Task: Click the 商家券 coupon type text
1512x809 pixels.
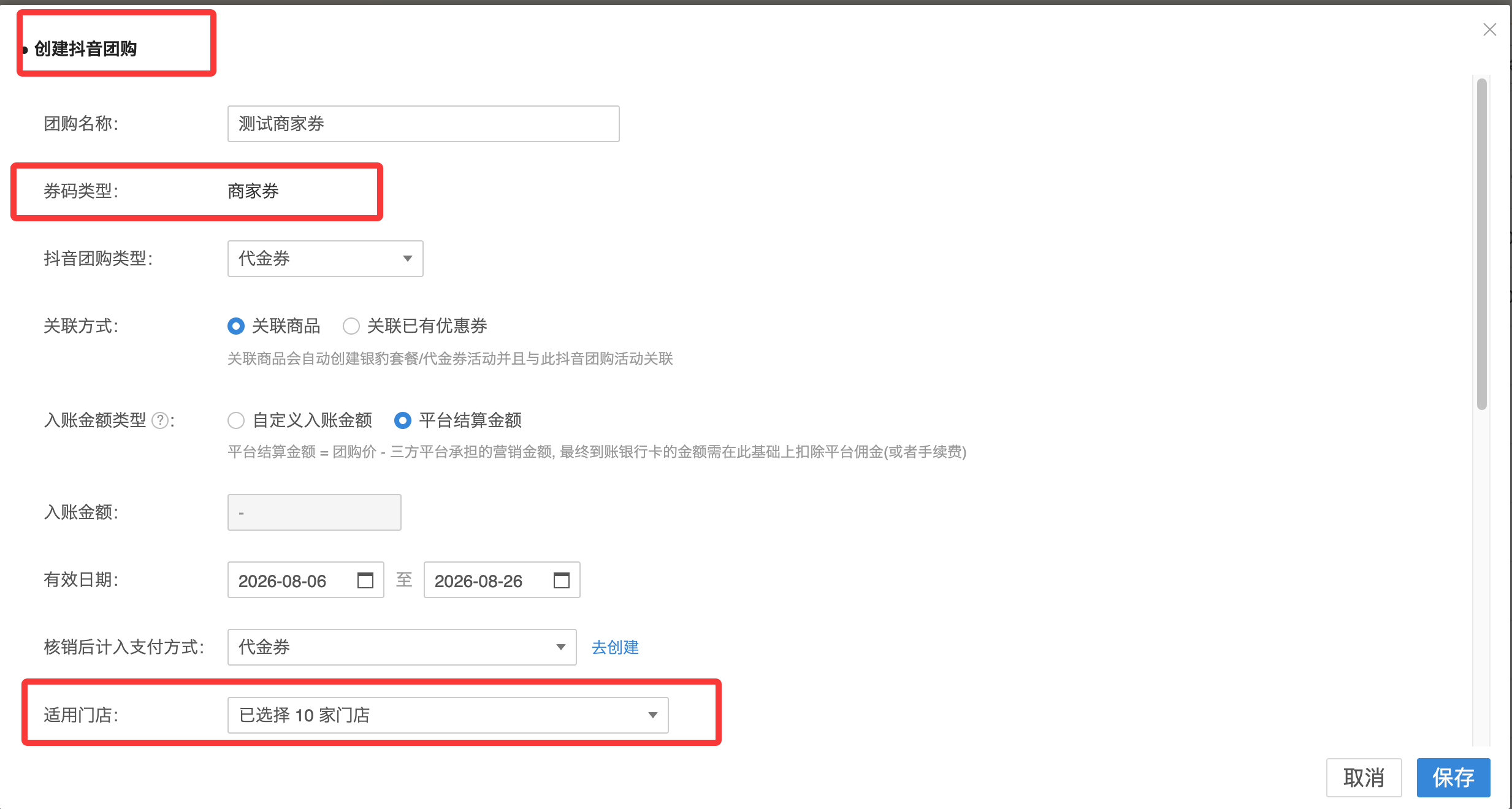Action: (253, 191)
